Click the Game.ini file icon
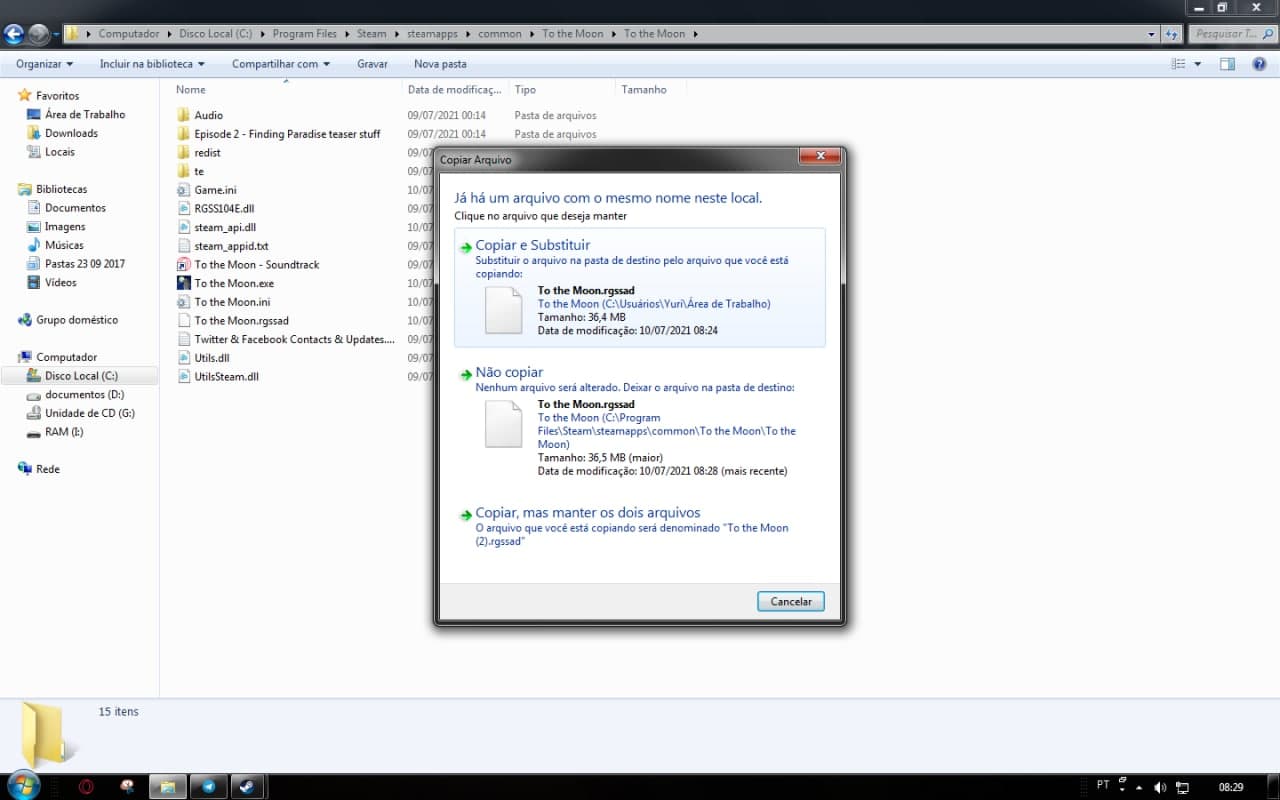This screenshot has height=800, width=1280. (x=183, y=190)
